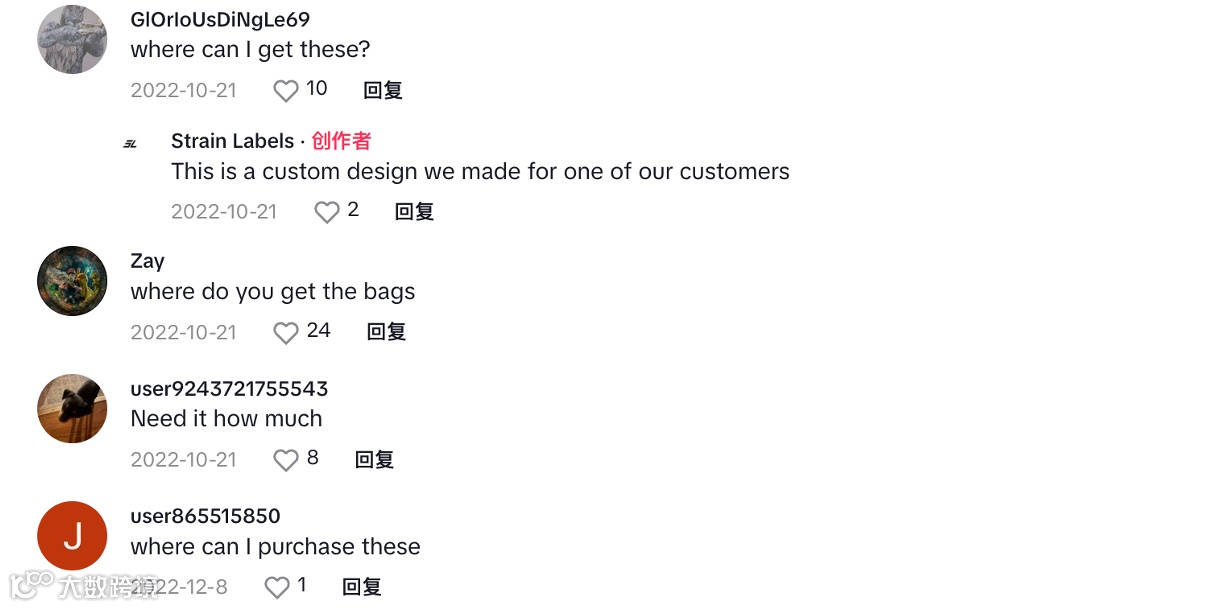Open Zay's profile picture

(x=72, y=281)
